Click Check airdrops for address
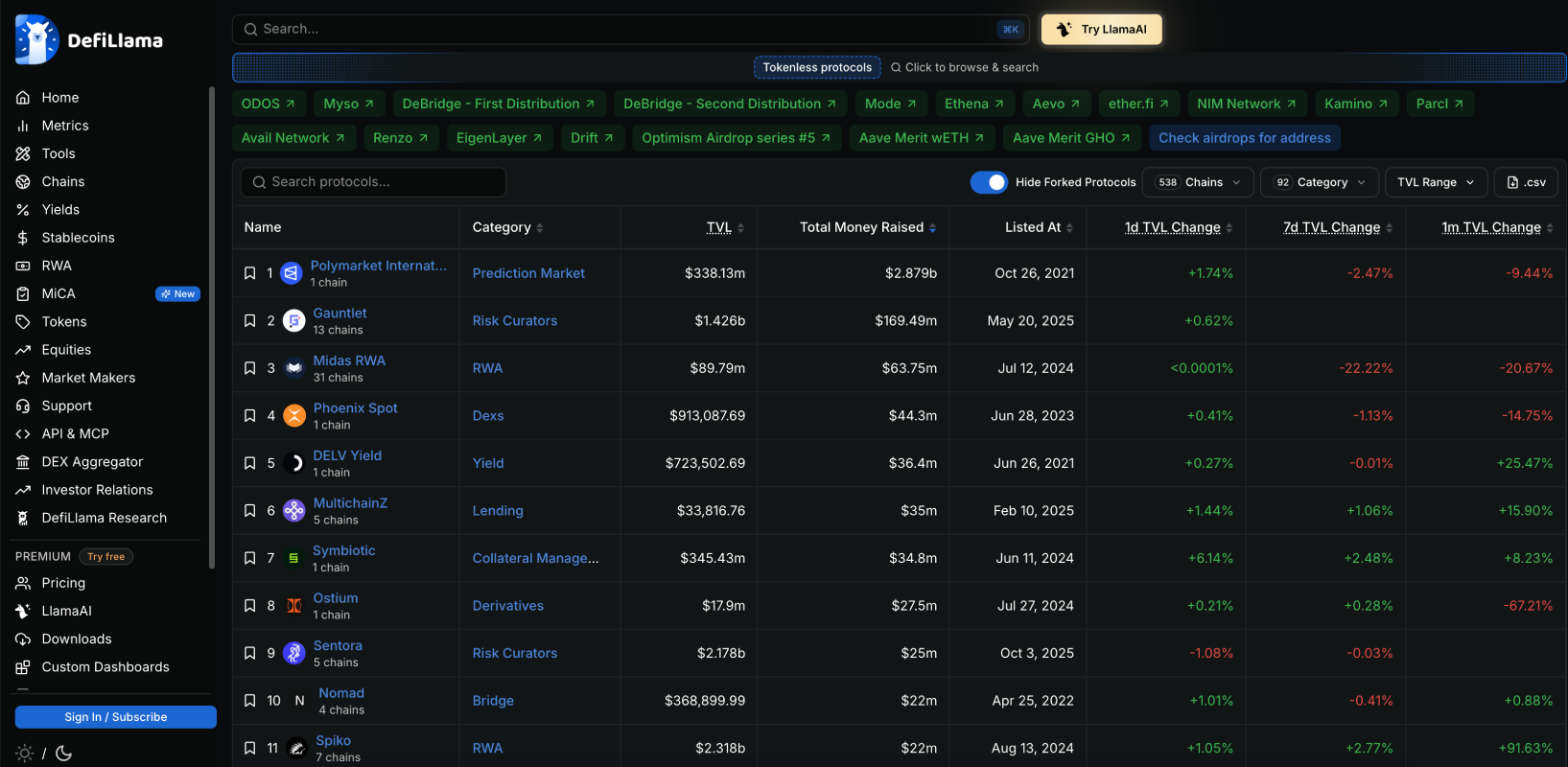The image size is (1568, 767). coord(1245,138)
